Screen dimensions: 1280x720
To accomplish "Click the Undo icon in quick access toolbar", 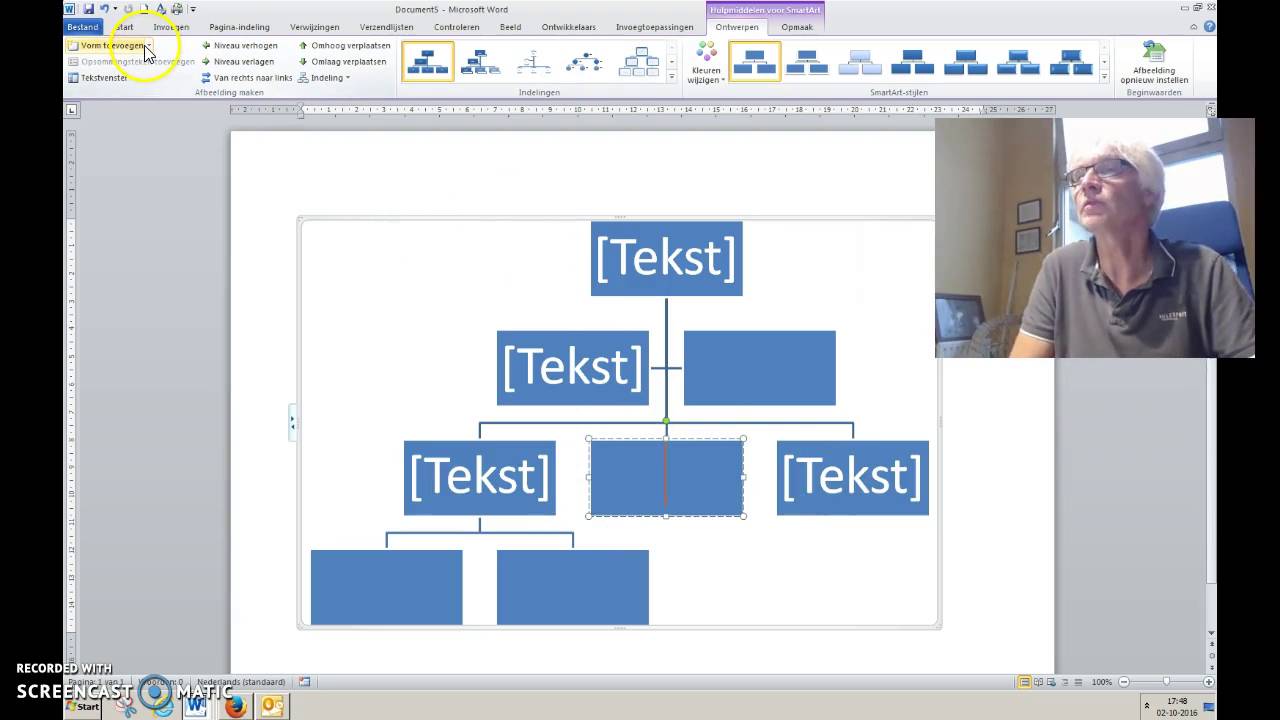I will tap(103, 9).
